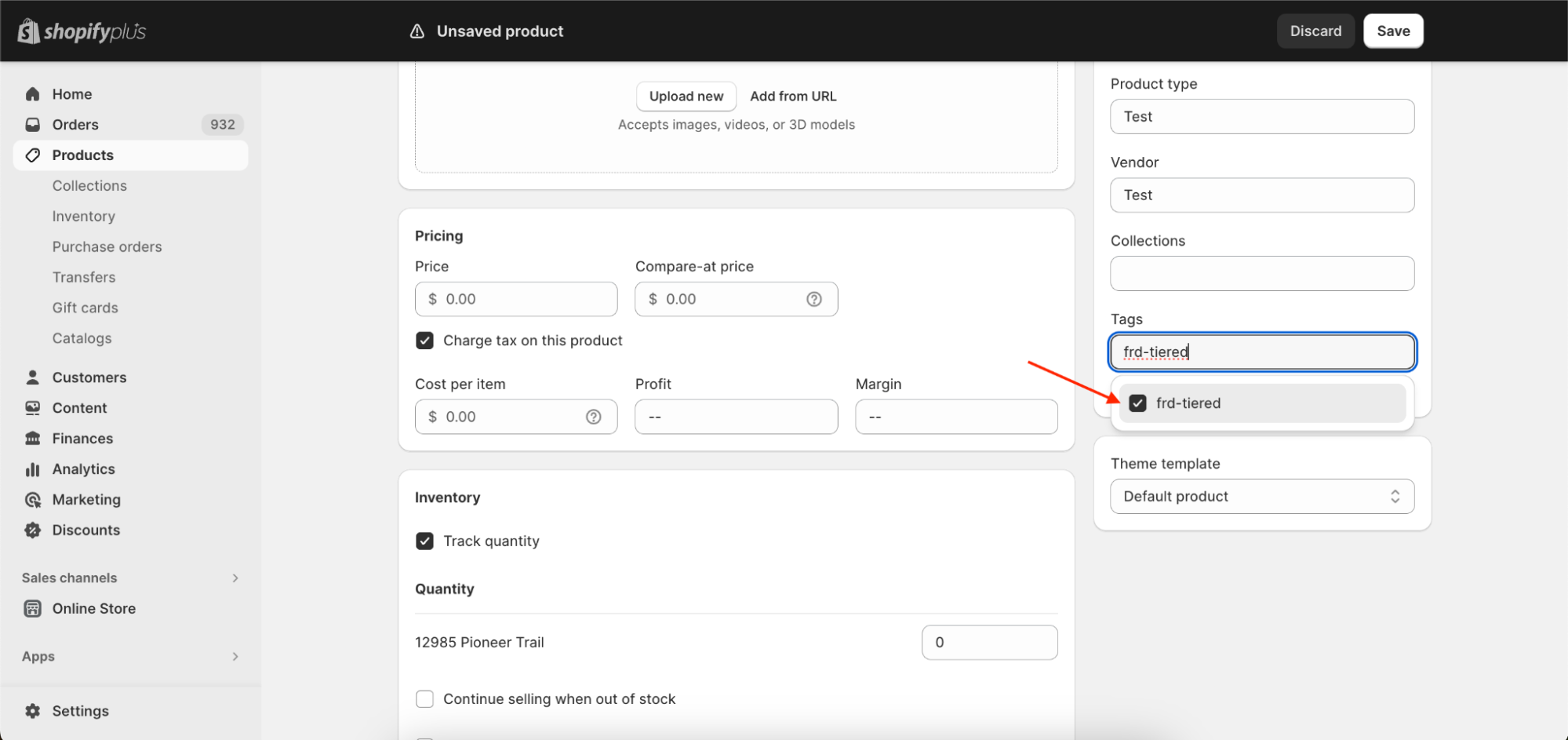Toggle the Track quantity checkbox
Image resolution: width=1568 pixels, height=740 pixels.
(424, 541)
